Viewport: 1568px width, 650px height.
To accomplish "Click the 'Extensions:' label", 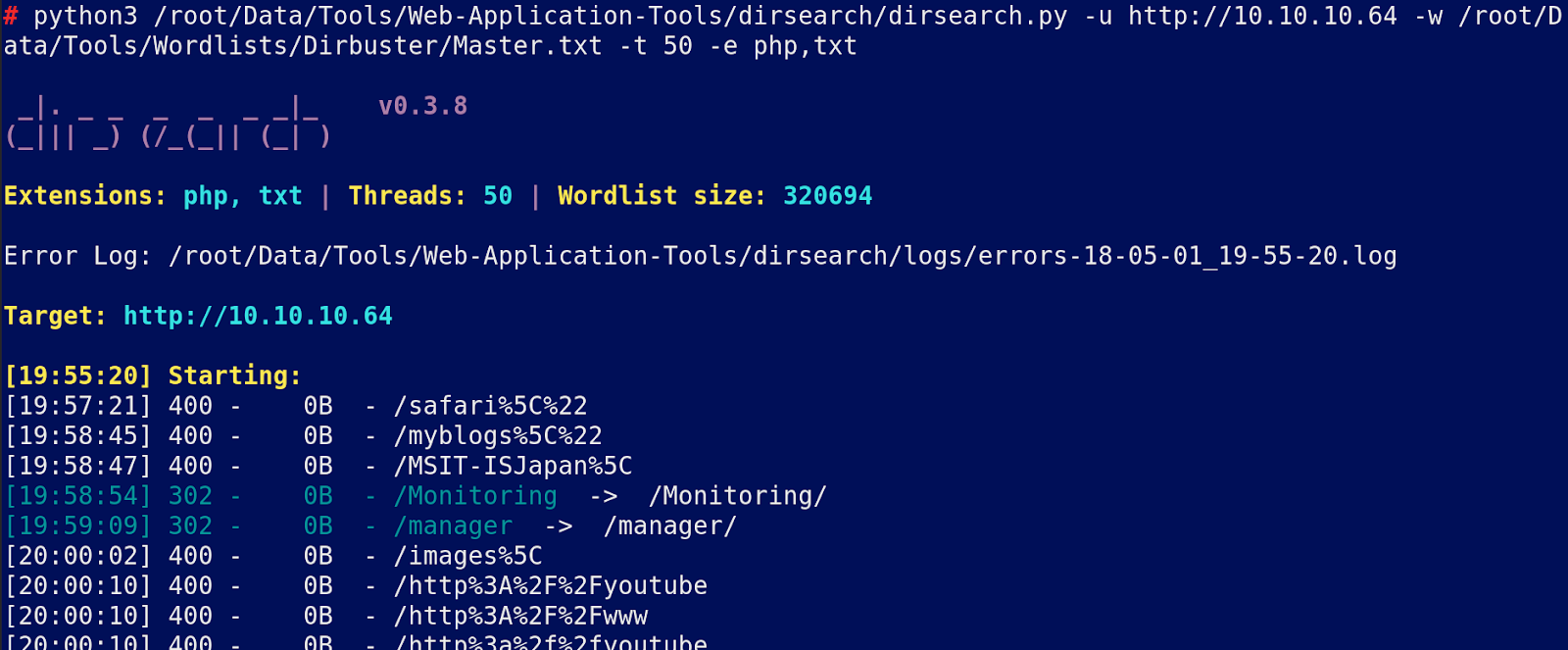I will pos(85,196).
